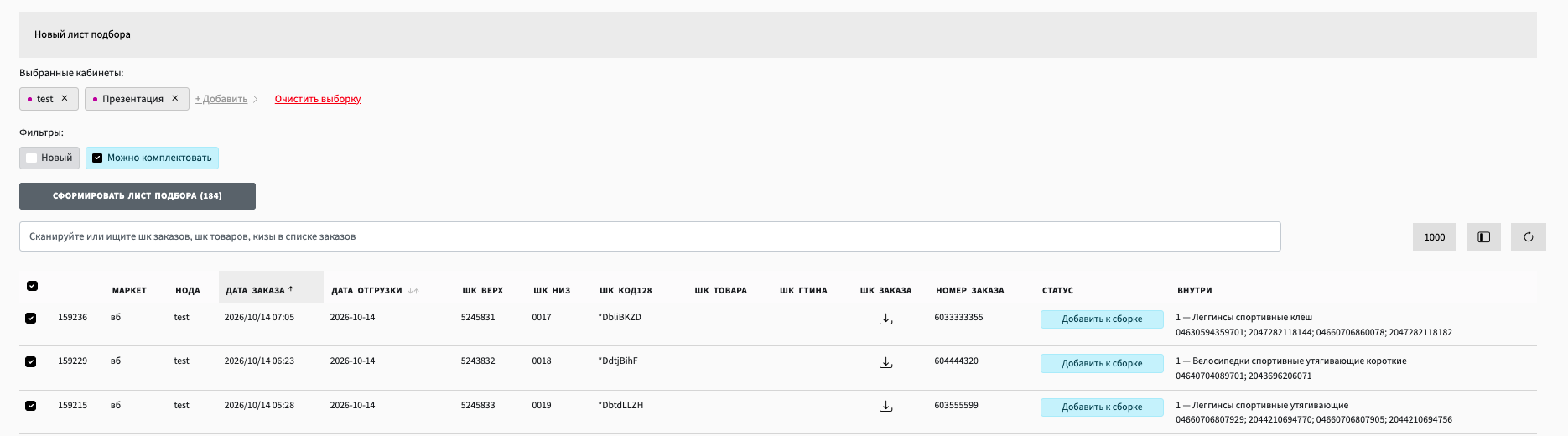The height and width of the screenshot is (436, 1568).
Task: Toggle the Новый filter checkbox
Action: coord(32,158)
